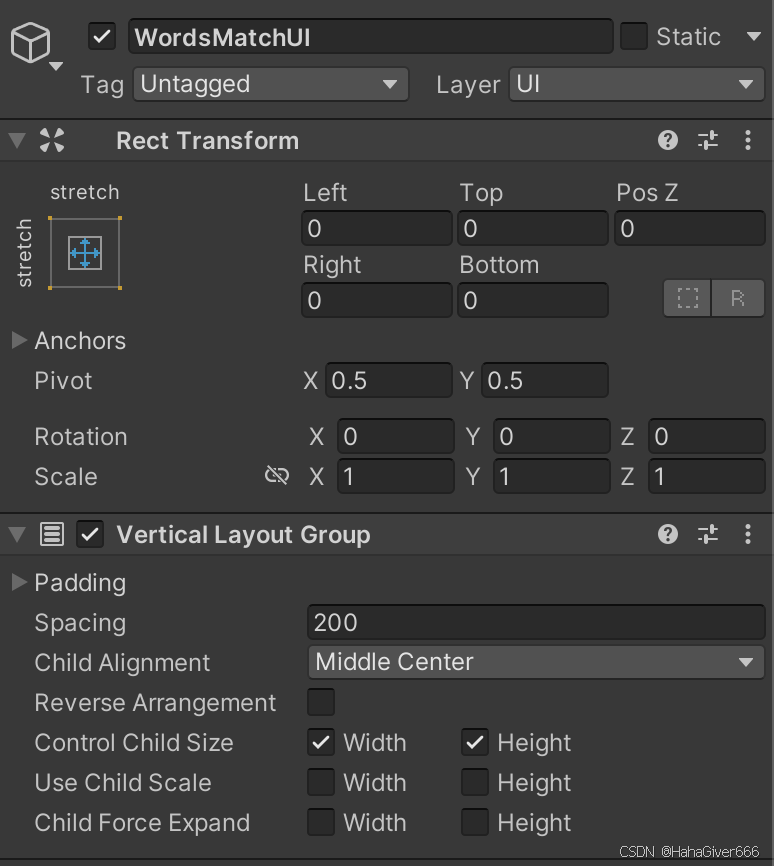Open Child Alignment Middle Center dropdown
Screen dimensions: 774x866
pos(535,662)
